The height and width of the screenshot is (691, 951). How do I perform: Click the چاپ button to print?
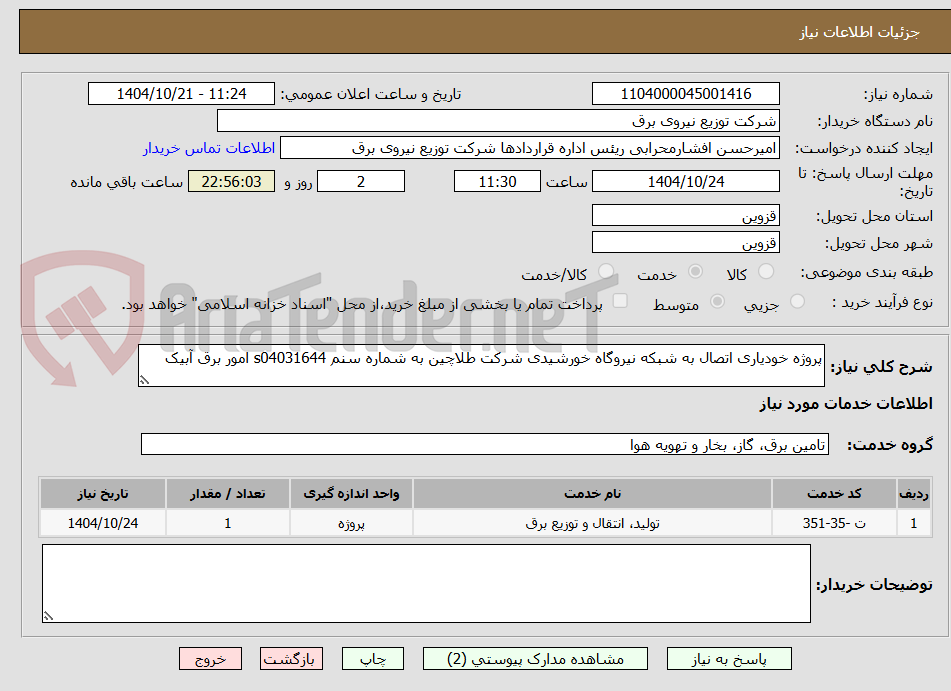pyautogui.click(x=372, y=658)
